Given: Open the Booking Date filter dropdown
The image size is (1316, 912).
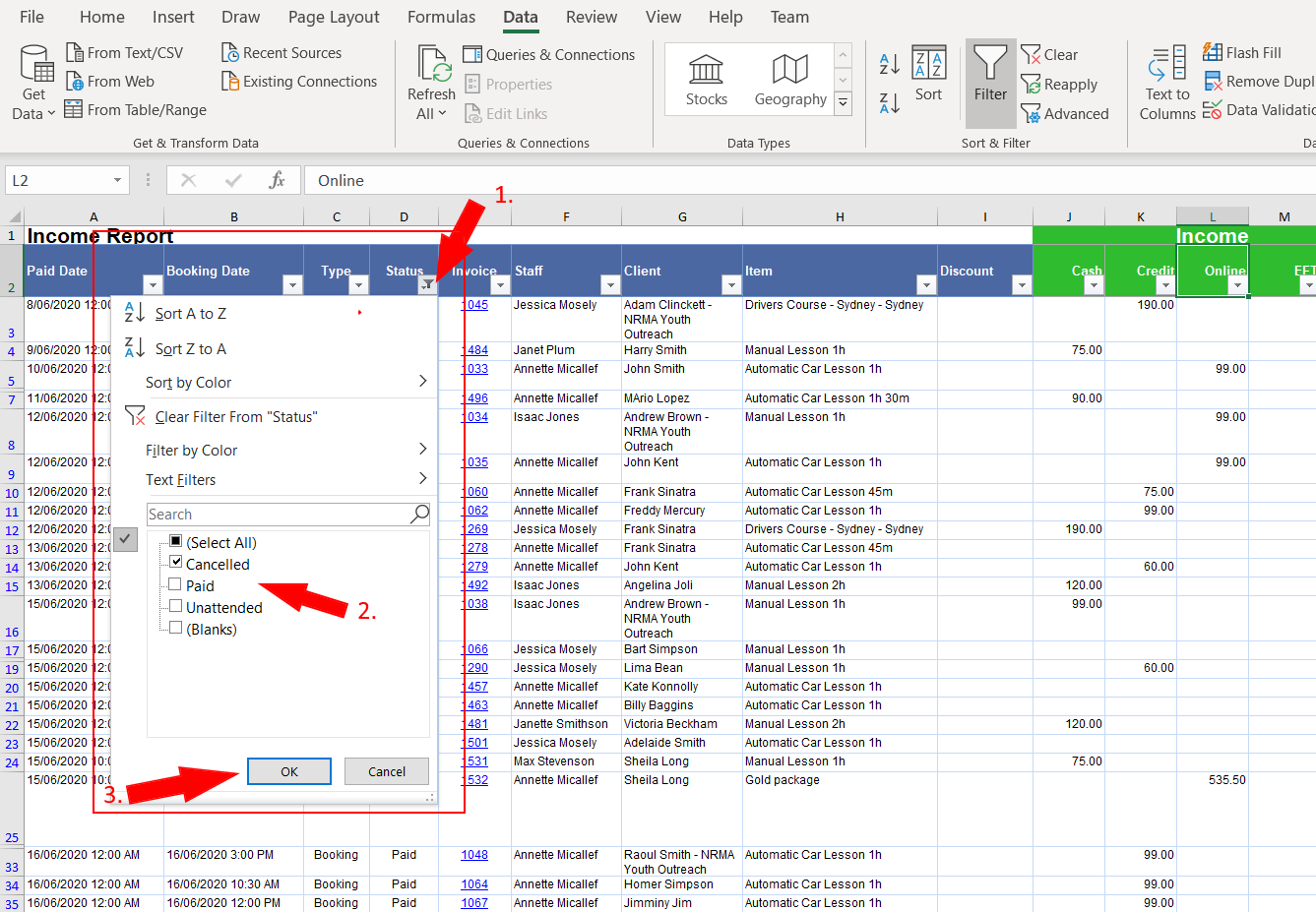Looking at the screenshot, I should 292,285.
